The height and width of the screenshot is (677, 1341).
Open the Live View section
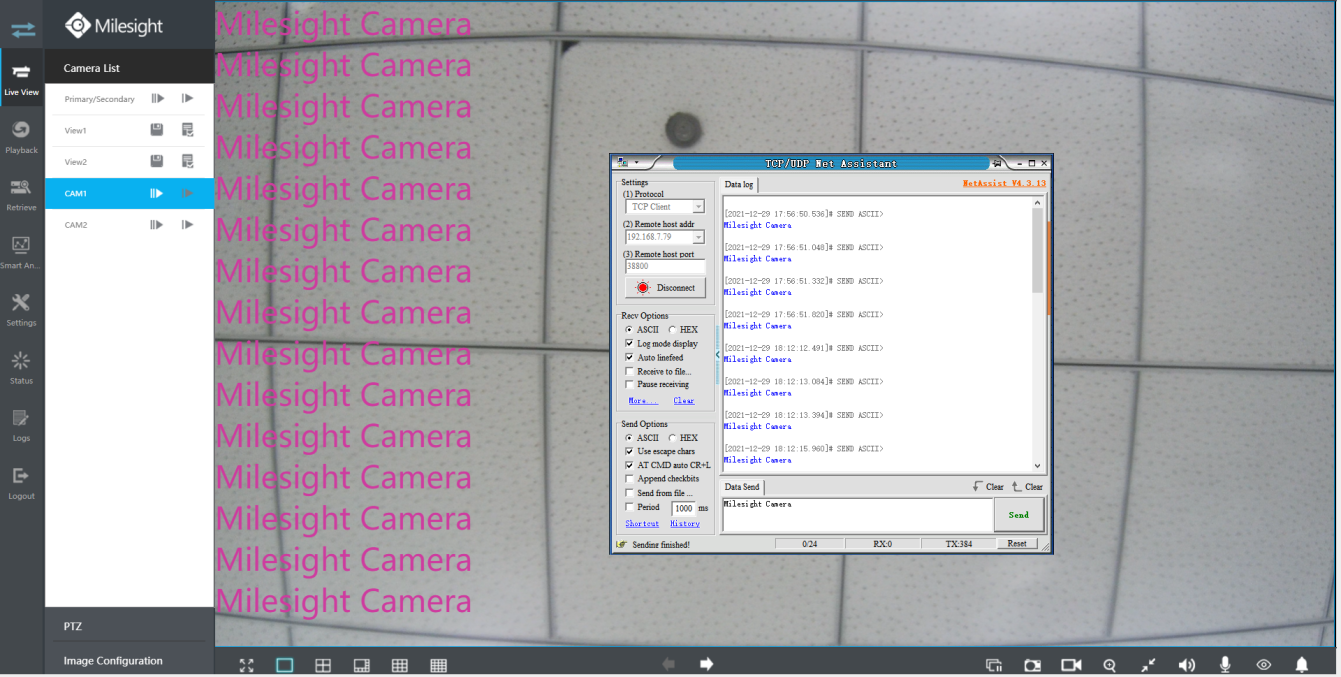(21, 79)
